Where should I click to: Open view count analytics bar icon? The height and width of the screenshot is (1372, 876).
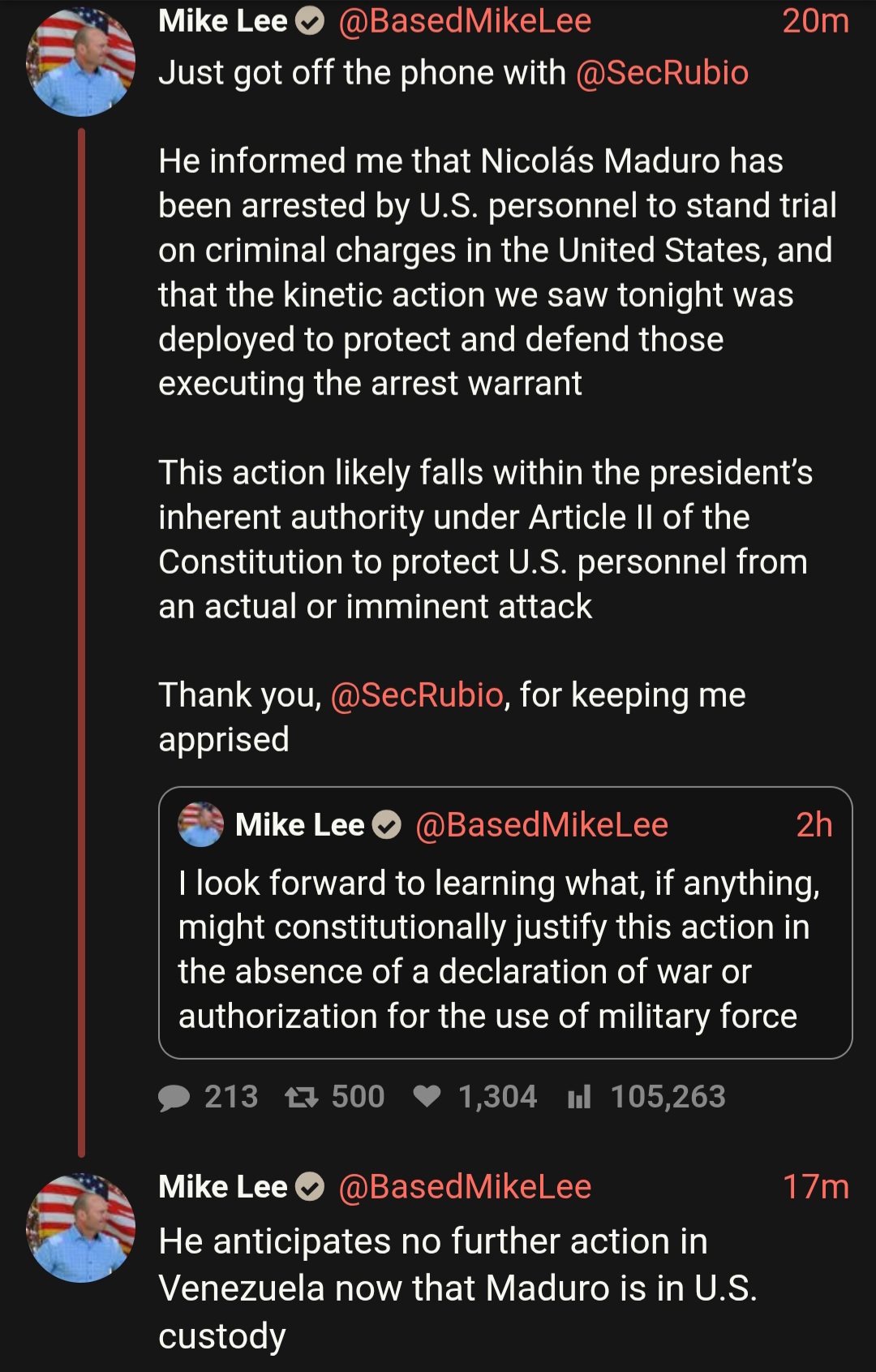pyautogui.click(x=579, y=1097)
